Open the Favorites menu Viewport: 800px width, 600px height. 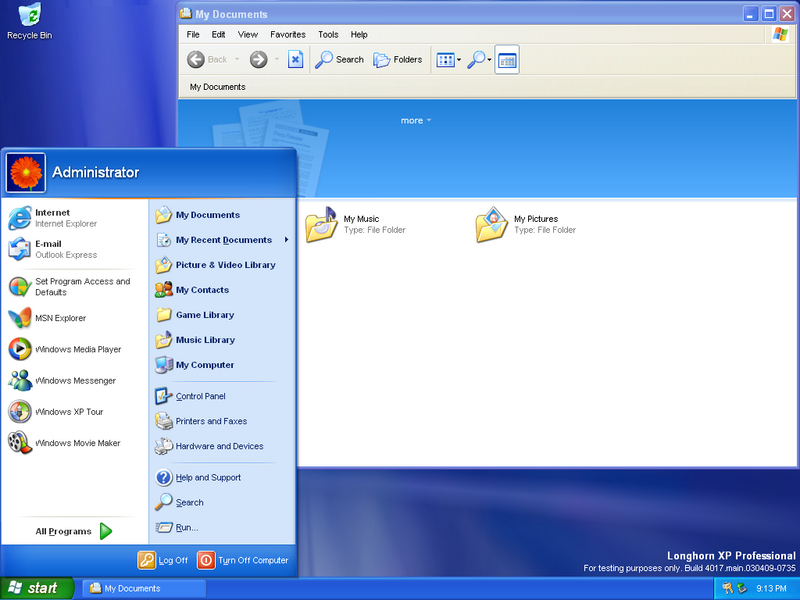point(287,35)
